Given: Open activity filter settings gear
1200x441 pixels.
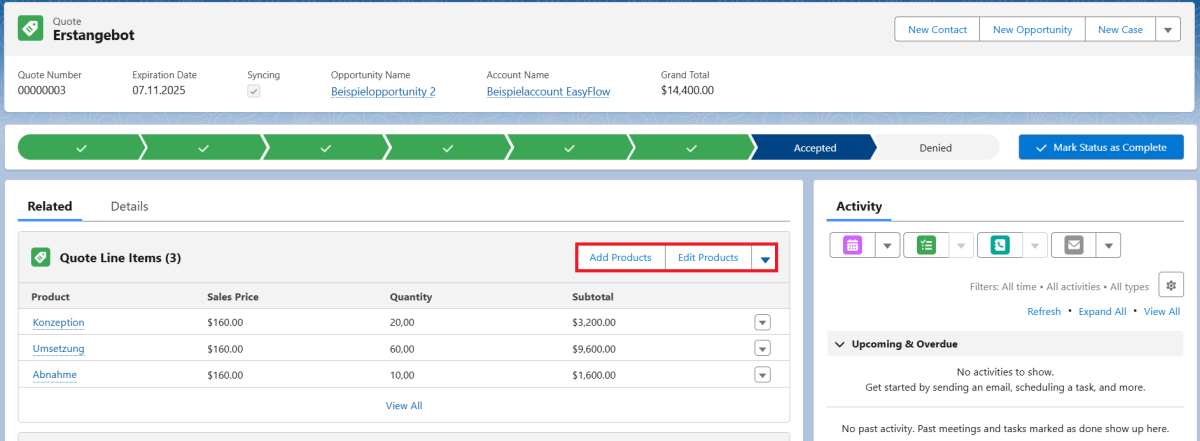Looking at the screenshot, I should coord(1170,285).
